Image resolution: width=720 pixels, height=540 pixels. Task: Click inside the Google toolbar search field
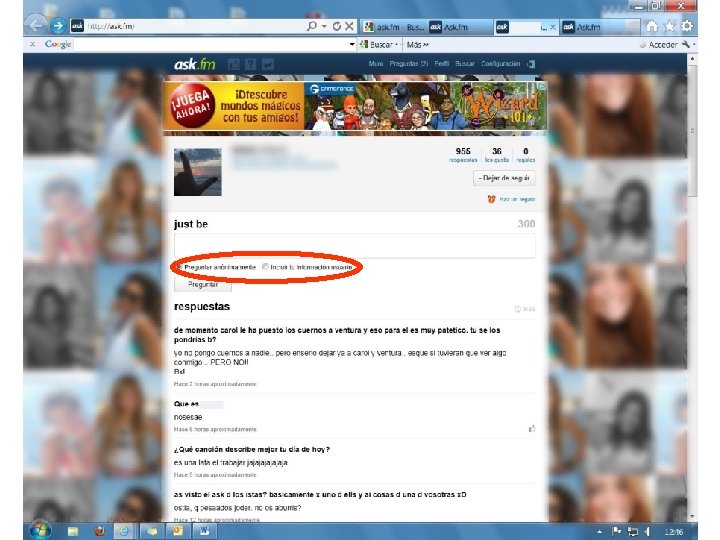click(x=211, y=45)
